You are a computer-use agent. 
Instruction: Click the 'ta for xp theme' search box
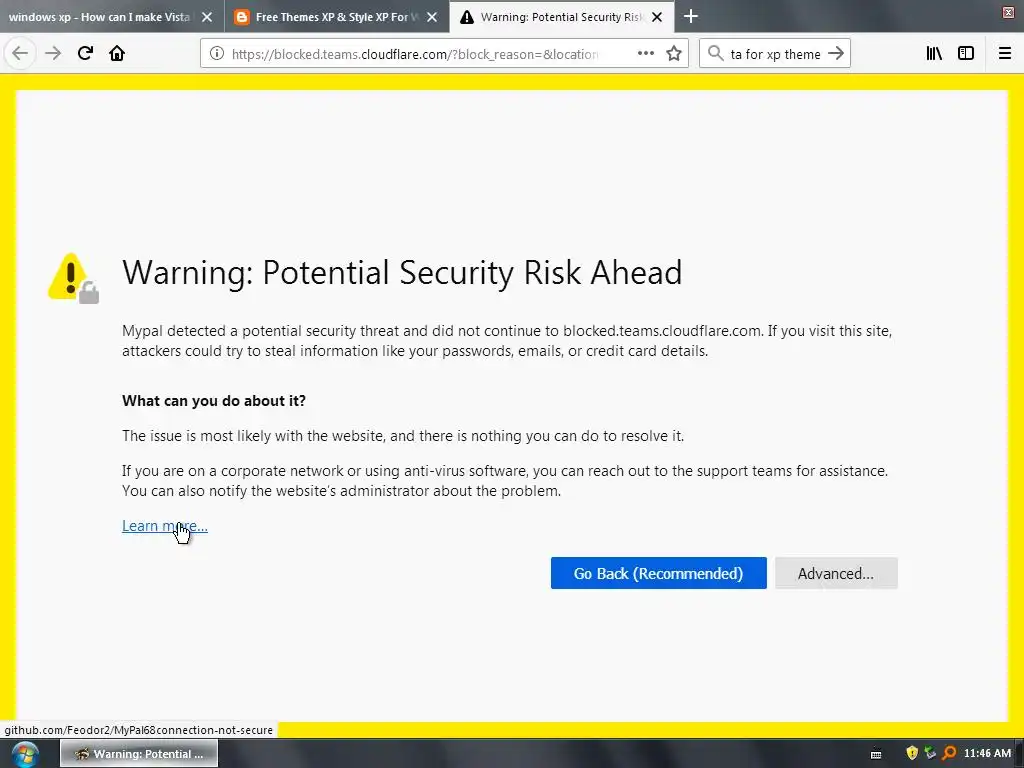pyautogui.click(x=775, y=54)
